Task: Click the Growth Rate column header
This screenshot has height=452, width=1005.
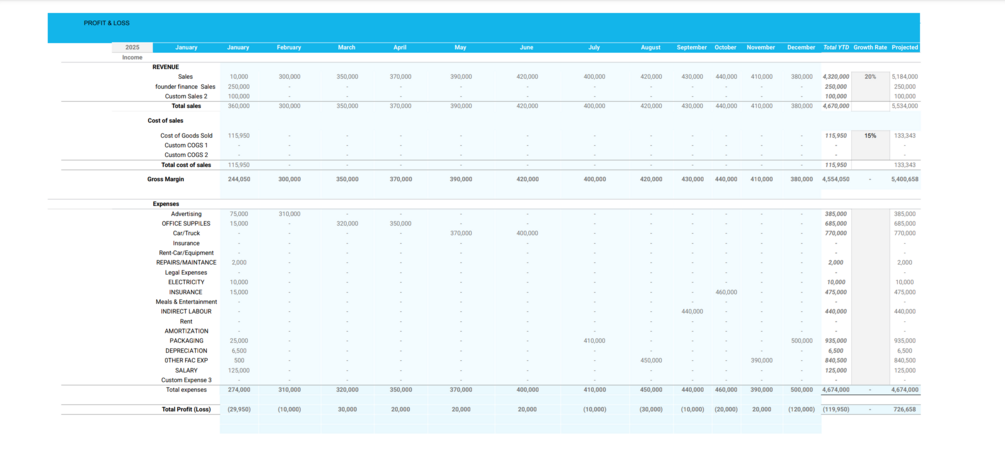Action: [870, 47]
